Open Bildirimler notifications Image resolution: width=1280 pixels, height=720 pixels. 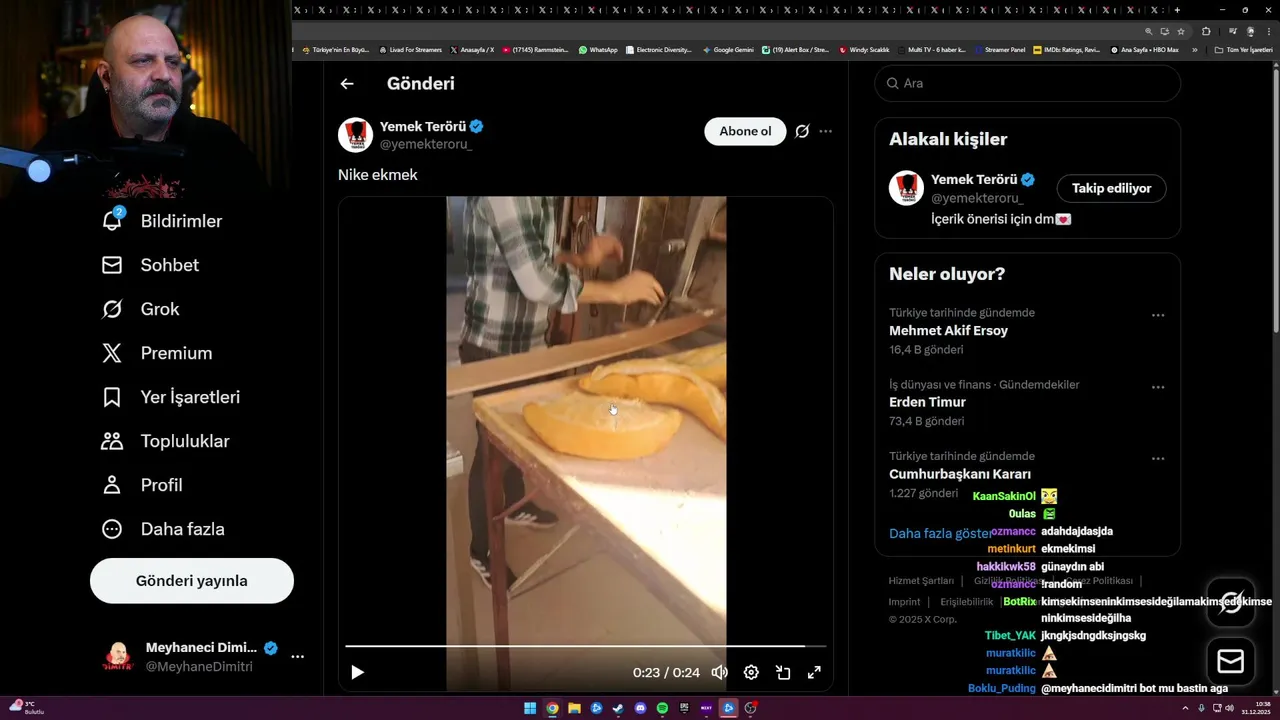click(x=162, y=221)
